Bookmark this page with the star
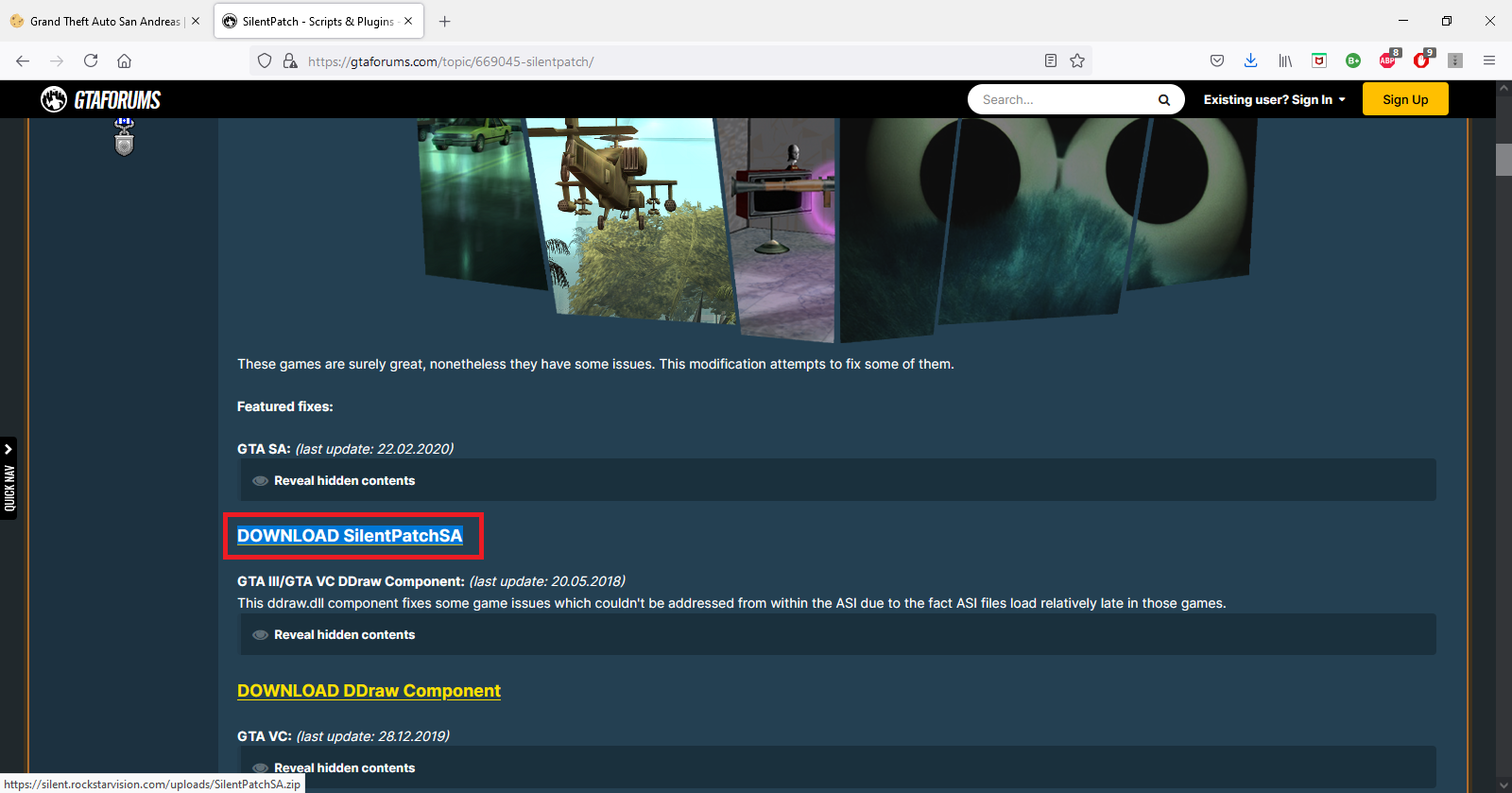The height and width of the screenshot is (793, 1512). pos(1077,60)
